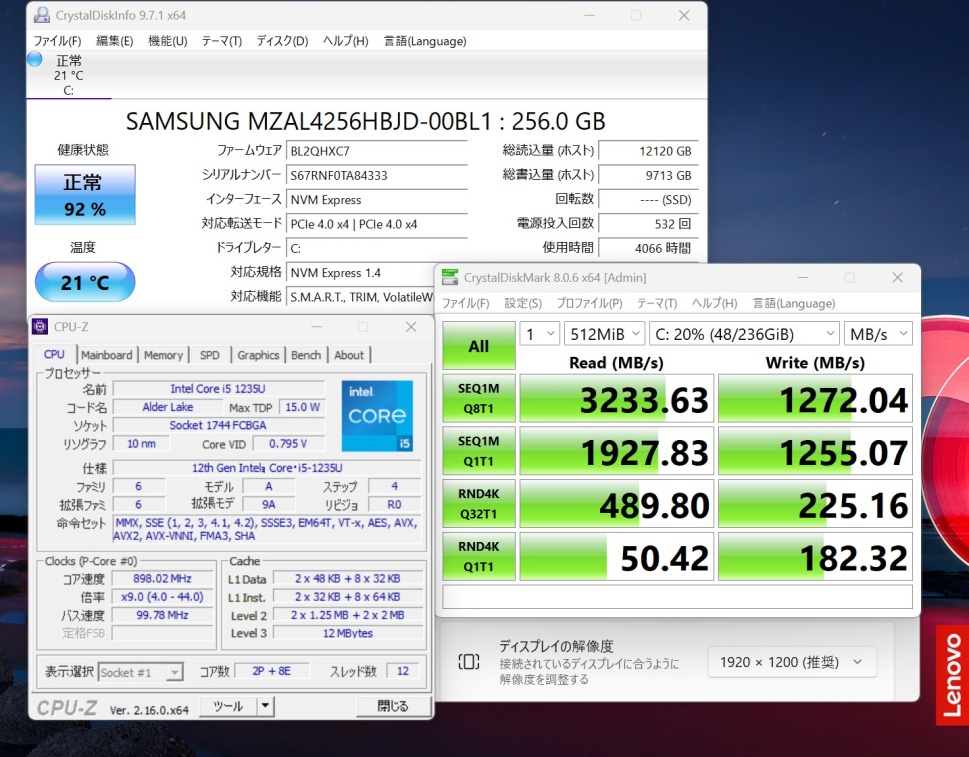Close the CPU-Z window
The image size is (969, 757).
point(411,326)
